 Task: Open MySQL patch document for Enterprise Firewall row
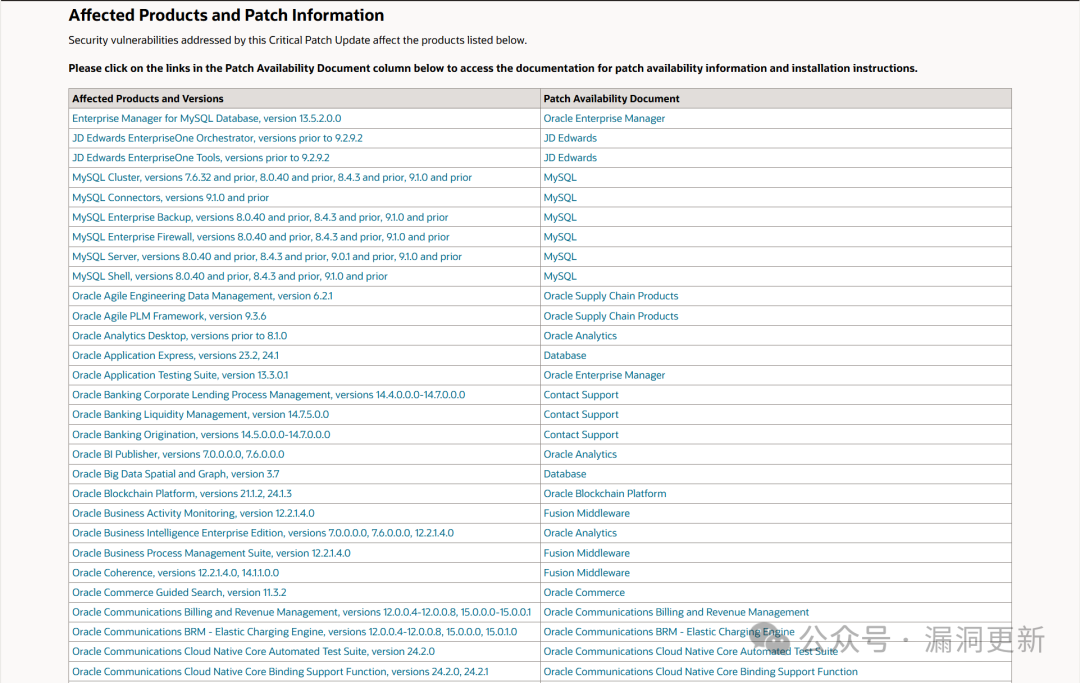point(560,237)
